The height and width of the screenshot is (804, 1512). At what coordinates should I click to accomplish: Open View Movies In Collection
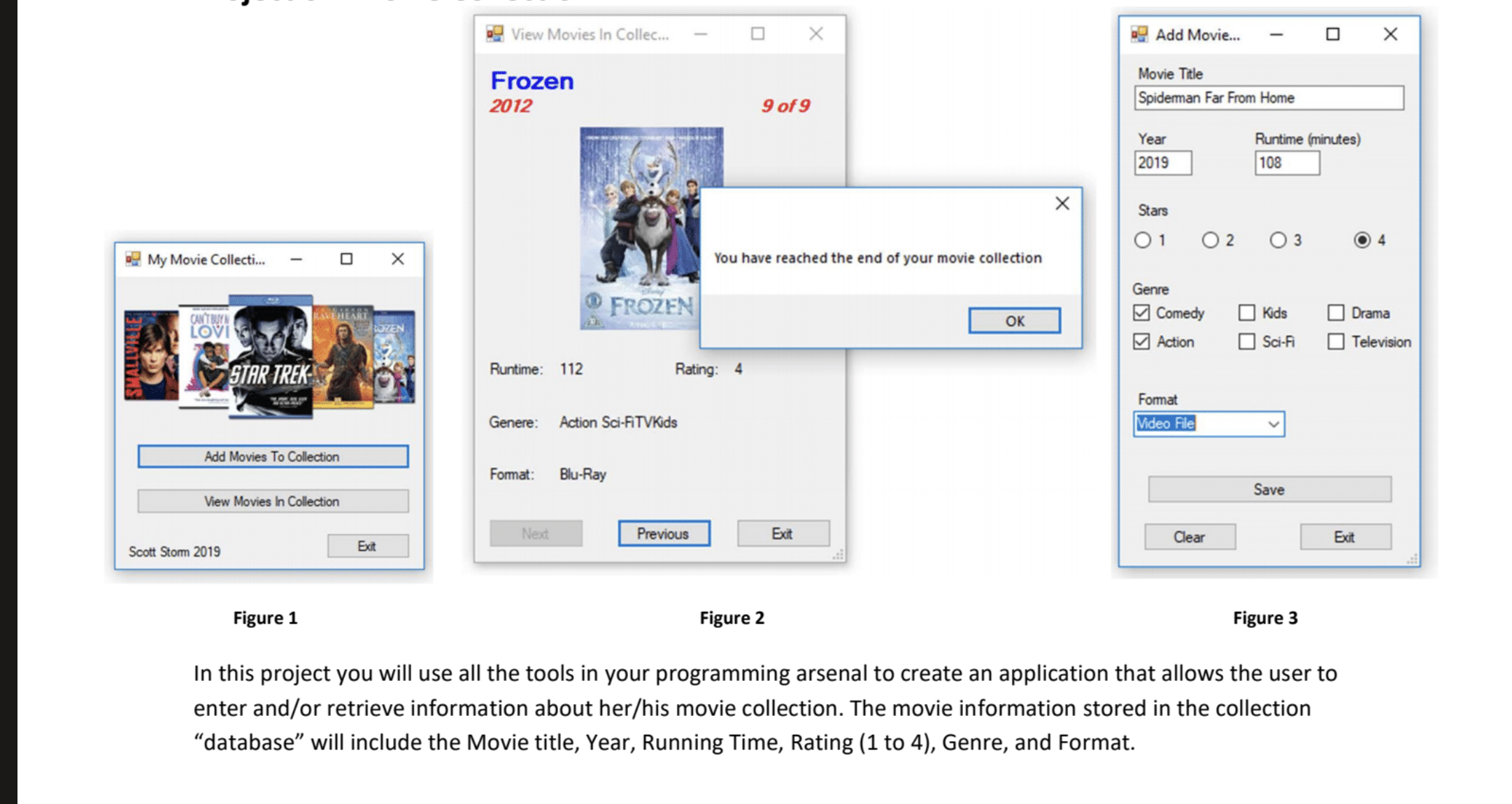[272, 501]
